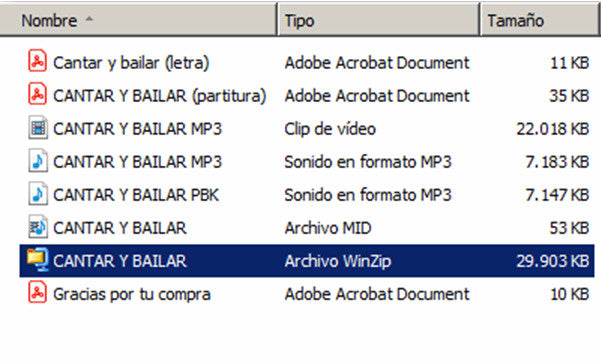Click the 29.903 KB size of WinZip file
This screenshot has height=362, width=601.
[553, 261]
